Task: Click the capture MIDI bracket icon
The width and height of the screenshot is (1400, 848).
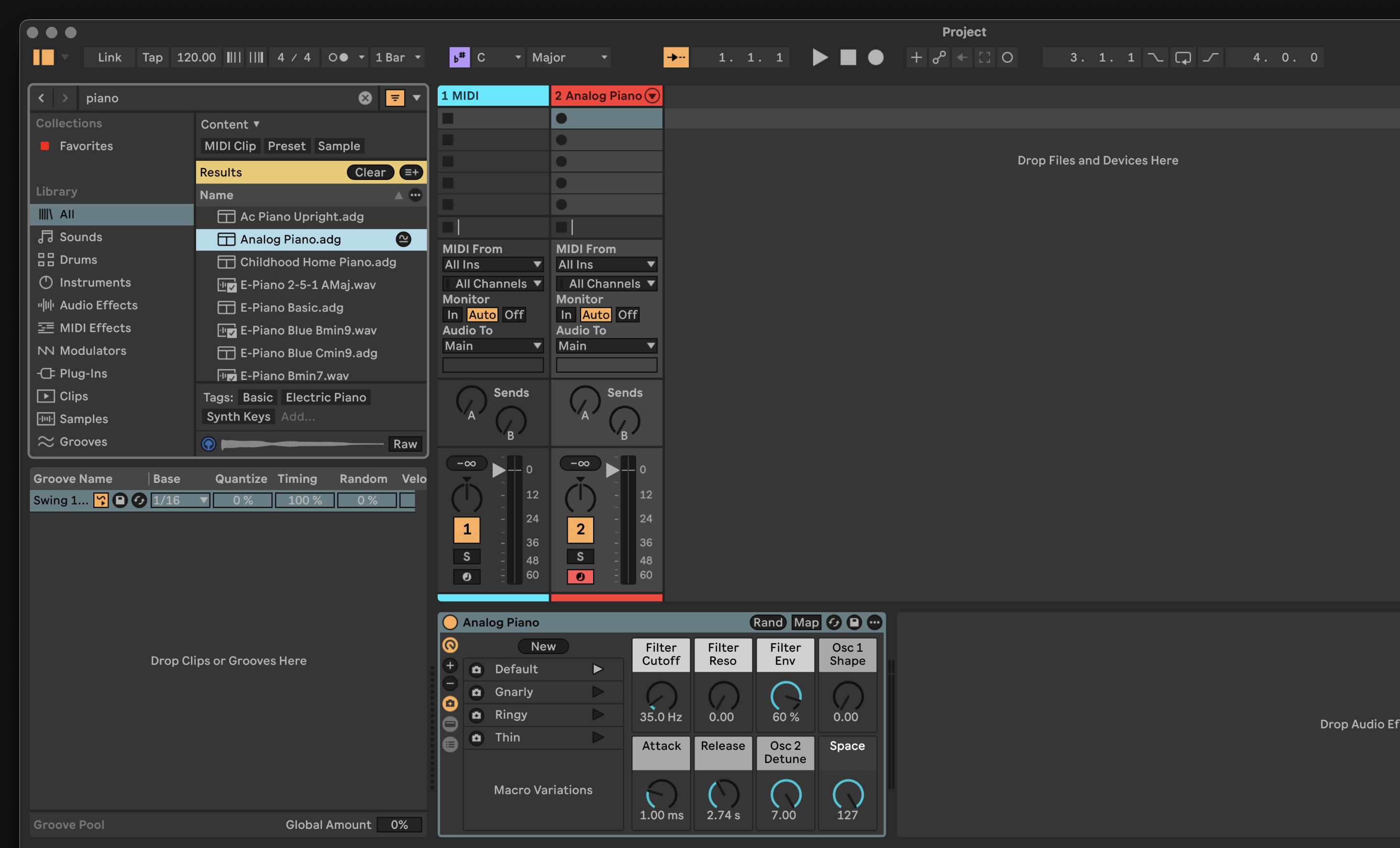Action: coord(984,57)
